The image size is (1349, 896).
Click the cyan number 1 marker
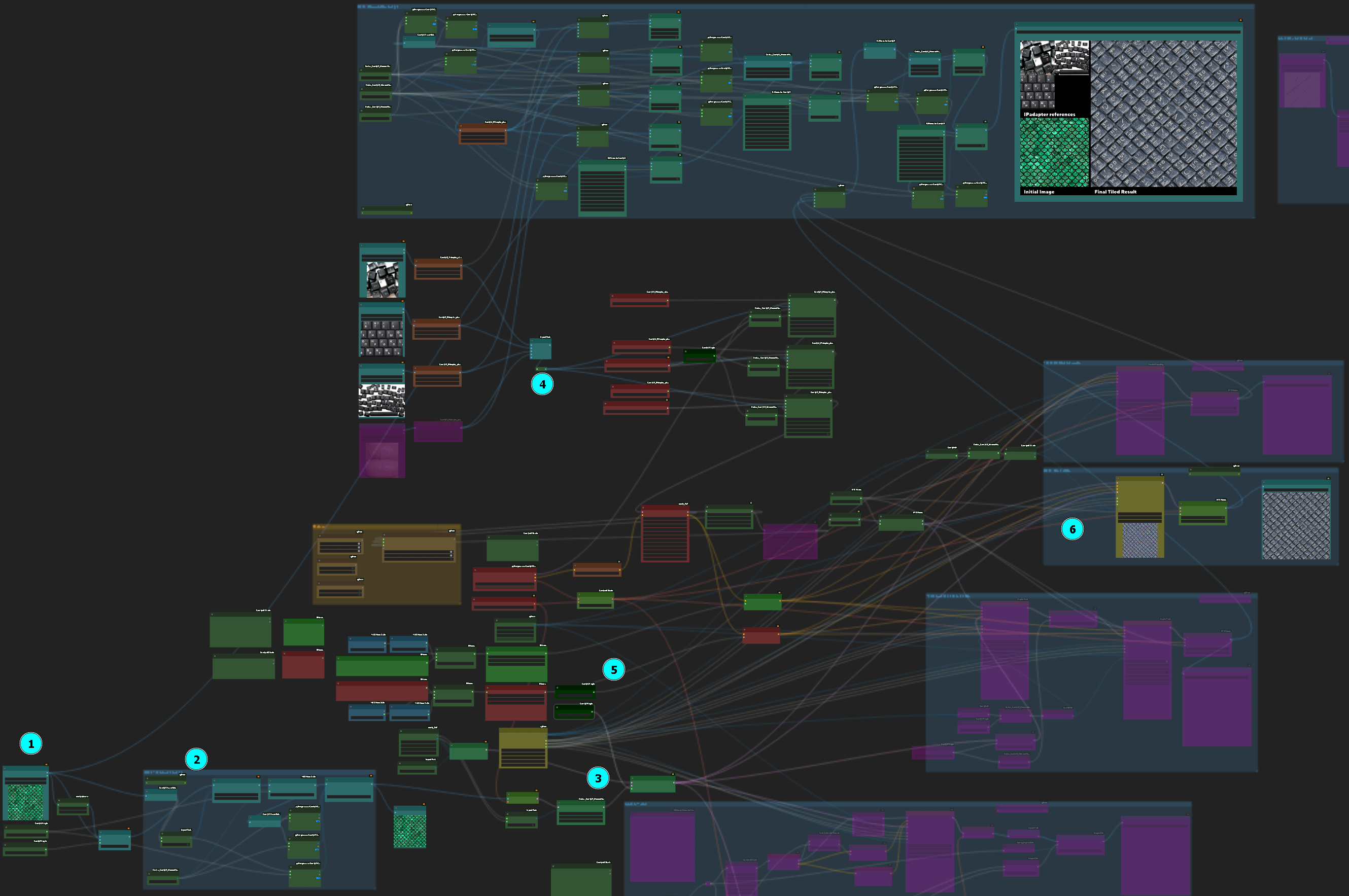(x=31, y=743)
